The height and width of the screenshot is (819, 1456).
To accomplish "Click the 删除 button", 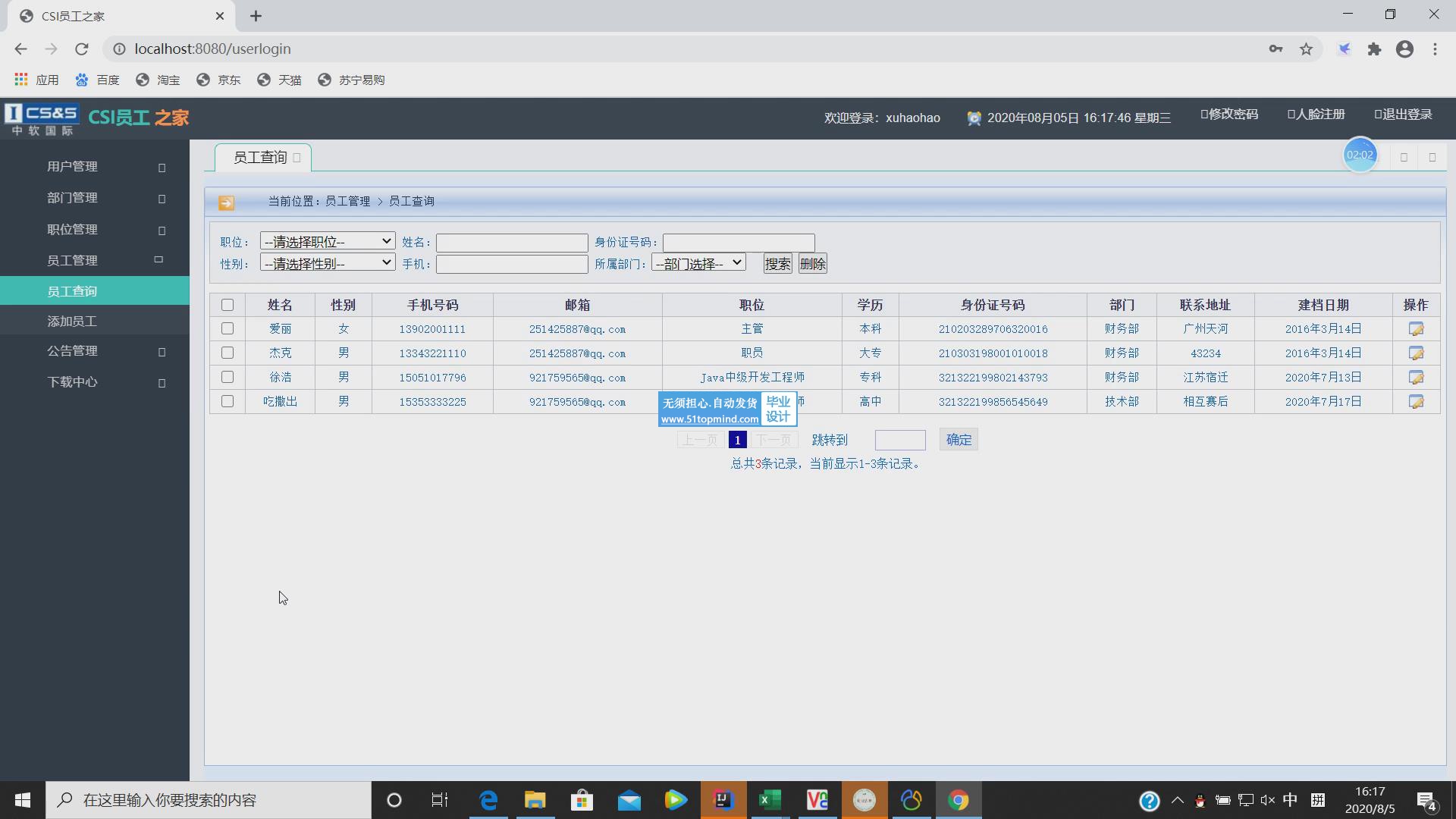I will pyautogui.click(x=812, y=264).
